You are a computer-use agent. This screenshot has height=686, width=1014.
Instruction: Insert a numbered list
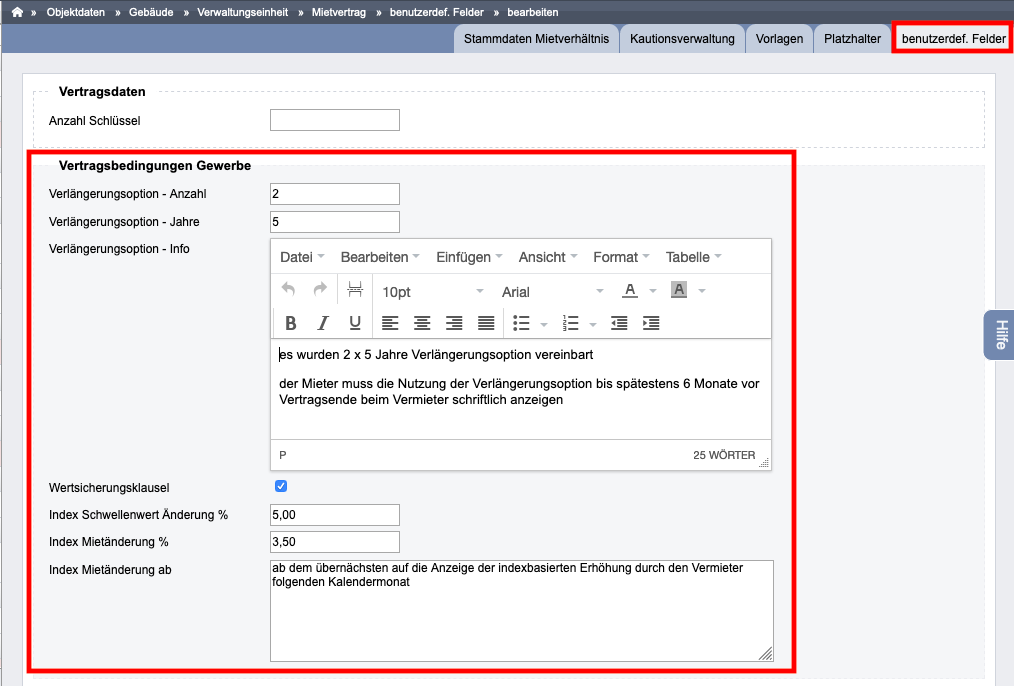pos(570,323)
